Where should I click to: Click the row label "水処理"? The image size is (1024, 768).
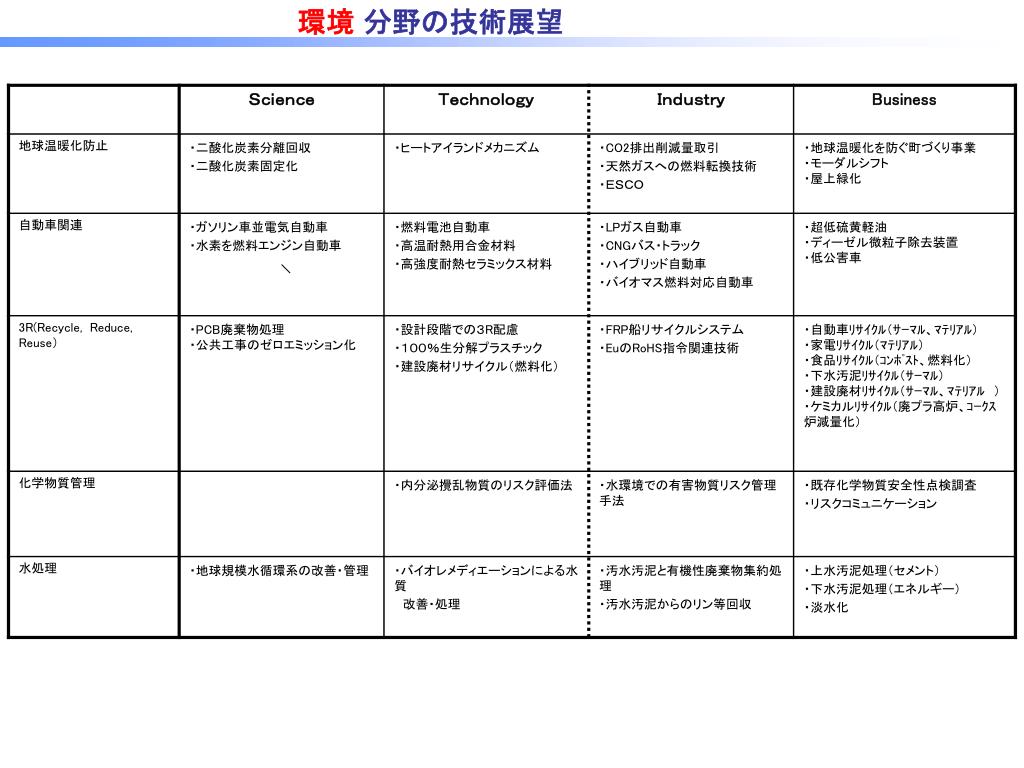pyautogui.click(x=38, y=569)
